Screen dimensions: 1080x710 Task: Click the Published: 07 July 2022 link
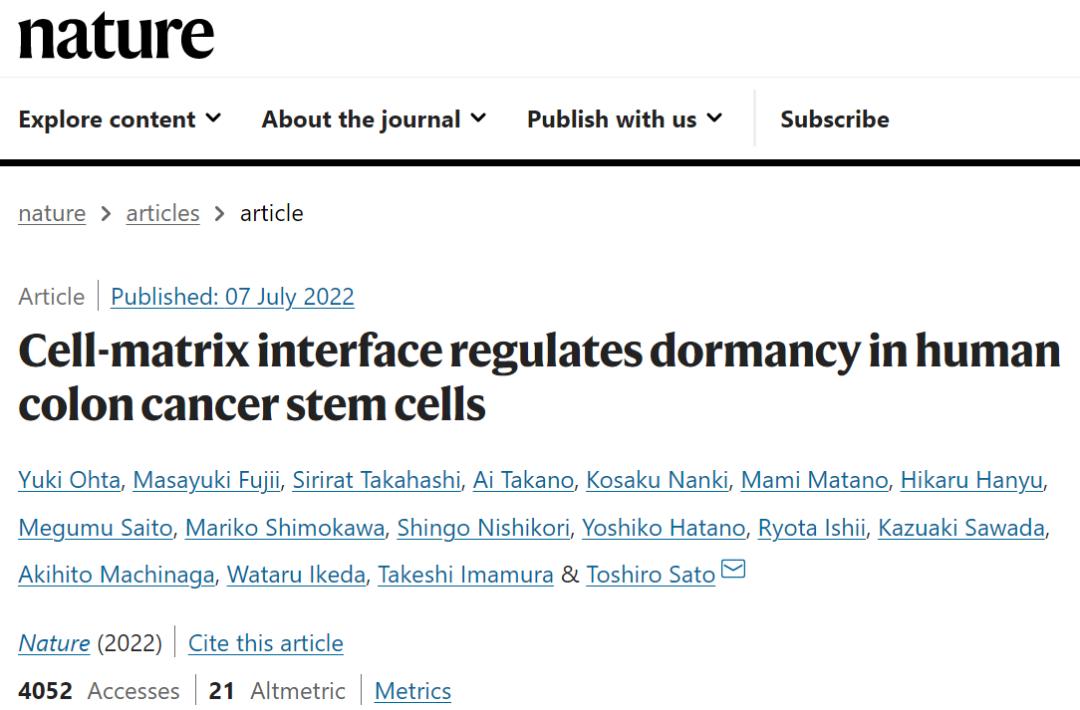point(232,297)
